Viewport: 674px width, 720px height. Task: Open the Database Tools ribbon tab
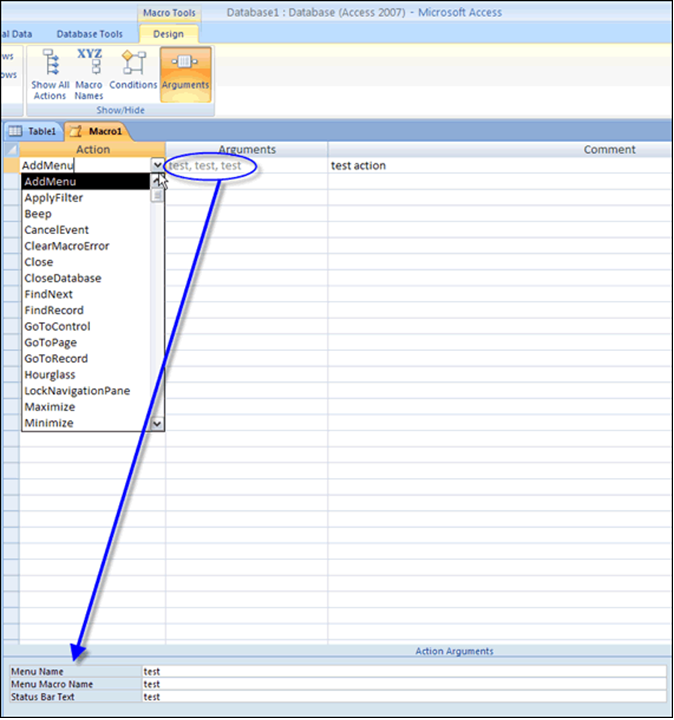(90, 34)
